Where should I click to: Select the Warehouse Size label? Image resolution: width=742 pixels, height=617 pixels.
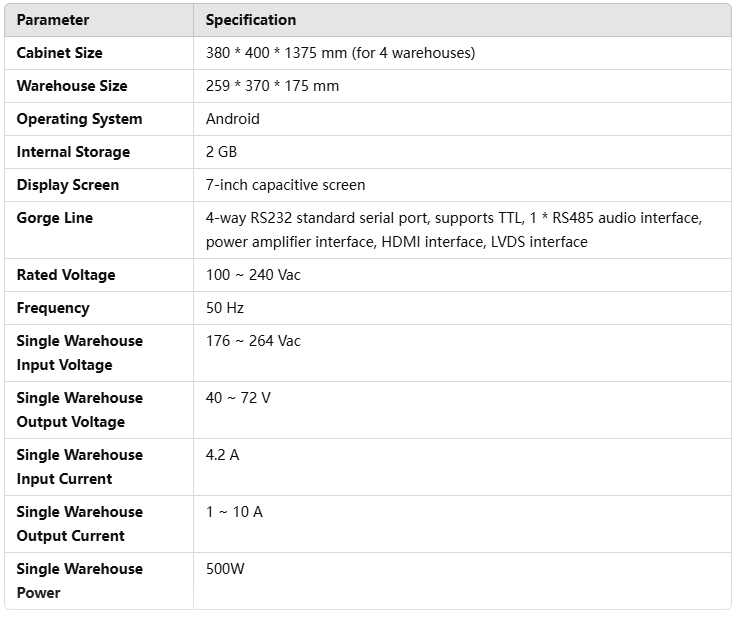72,86
